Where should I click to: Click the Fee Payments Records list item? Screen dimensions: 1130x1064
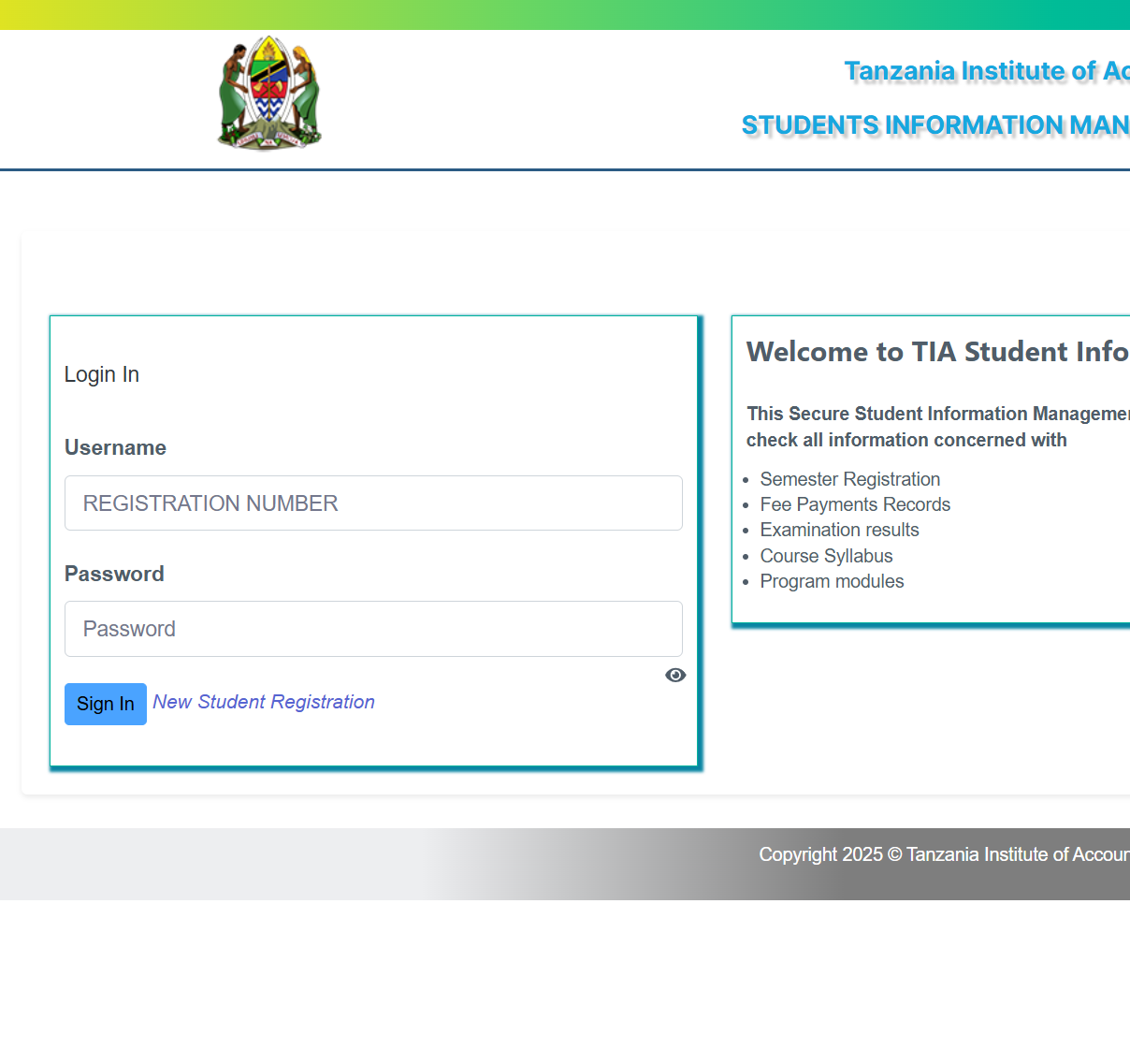(855, 504)
